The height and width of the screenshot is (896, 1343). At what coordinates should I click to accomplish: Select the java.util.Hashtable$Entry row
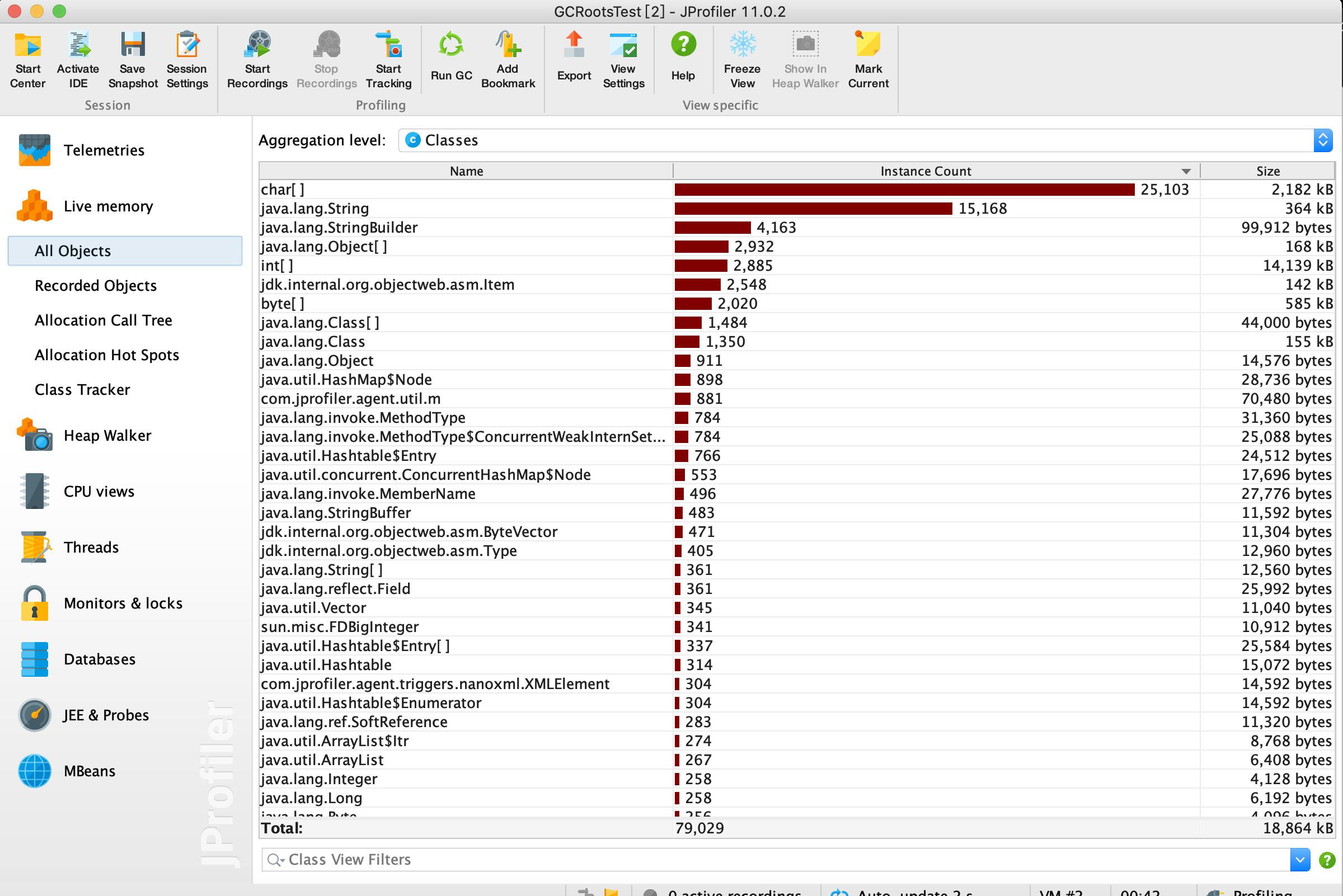(797, 455)
